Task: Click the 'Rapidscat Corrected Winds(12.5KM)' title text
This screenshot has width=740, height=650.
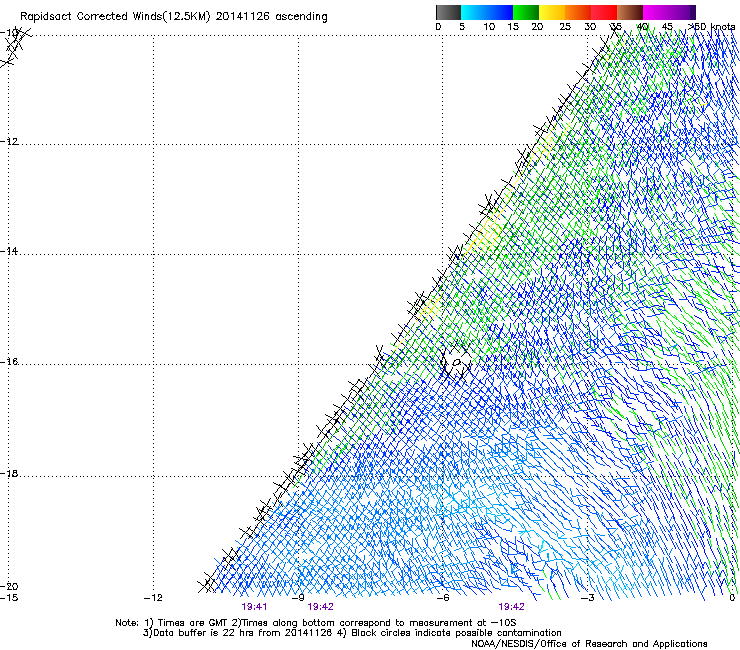Action: [x=115, y=17]
